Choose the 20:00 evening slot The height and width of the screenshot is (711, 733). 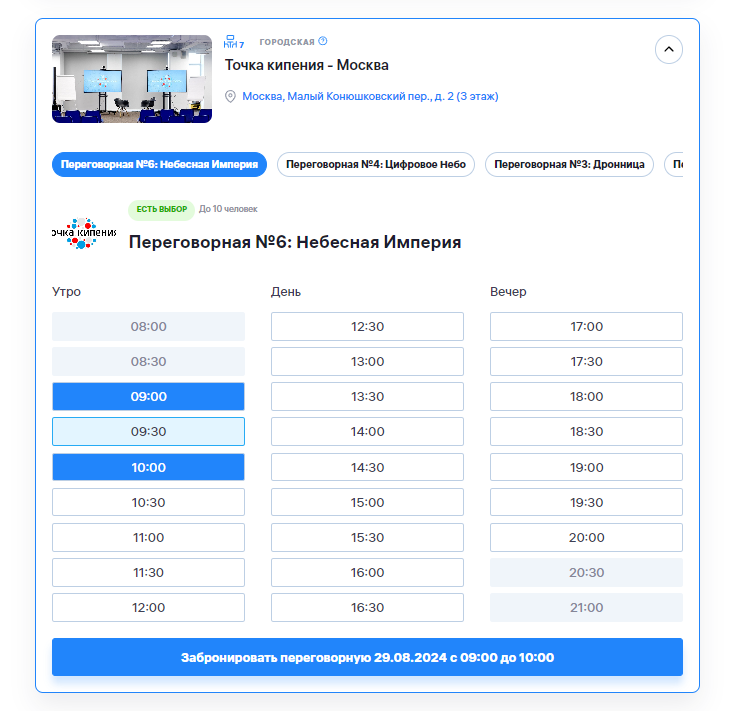tap(586, 537)
